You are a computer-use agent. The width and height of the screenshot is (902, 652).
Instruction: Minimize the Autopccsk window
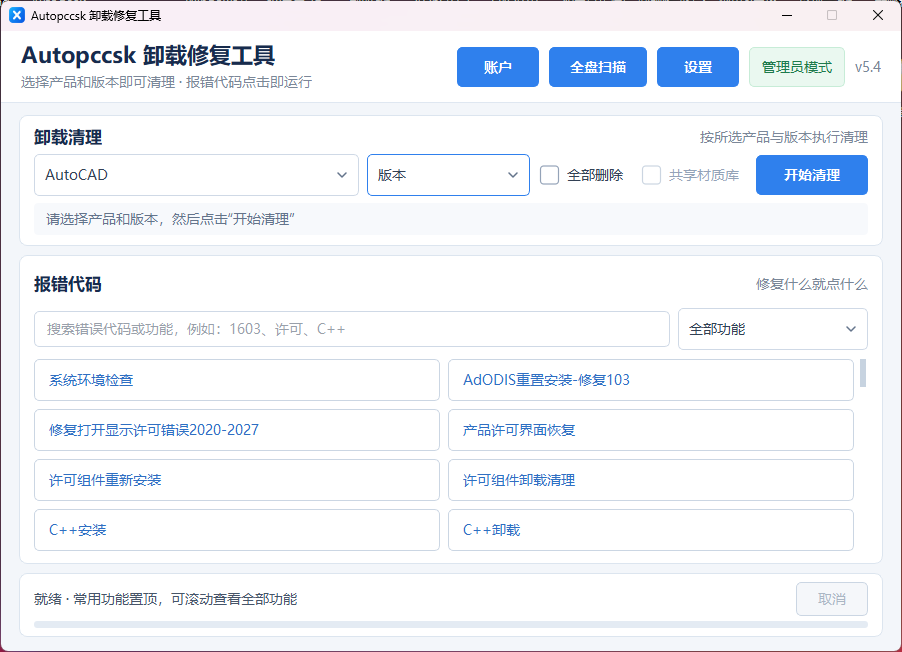[x=787, y=15]
